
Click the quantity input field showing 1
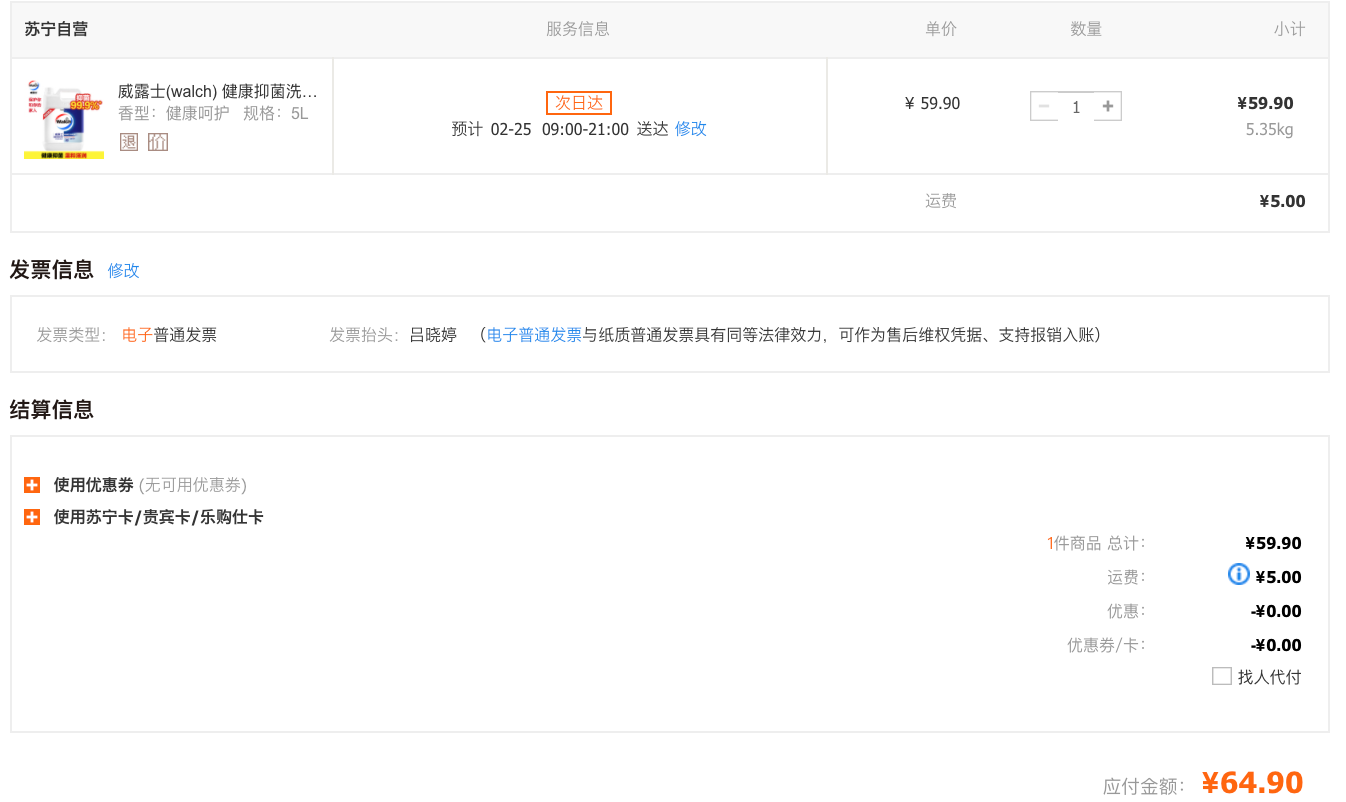point(1076,106)
